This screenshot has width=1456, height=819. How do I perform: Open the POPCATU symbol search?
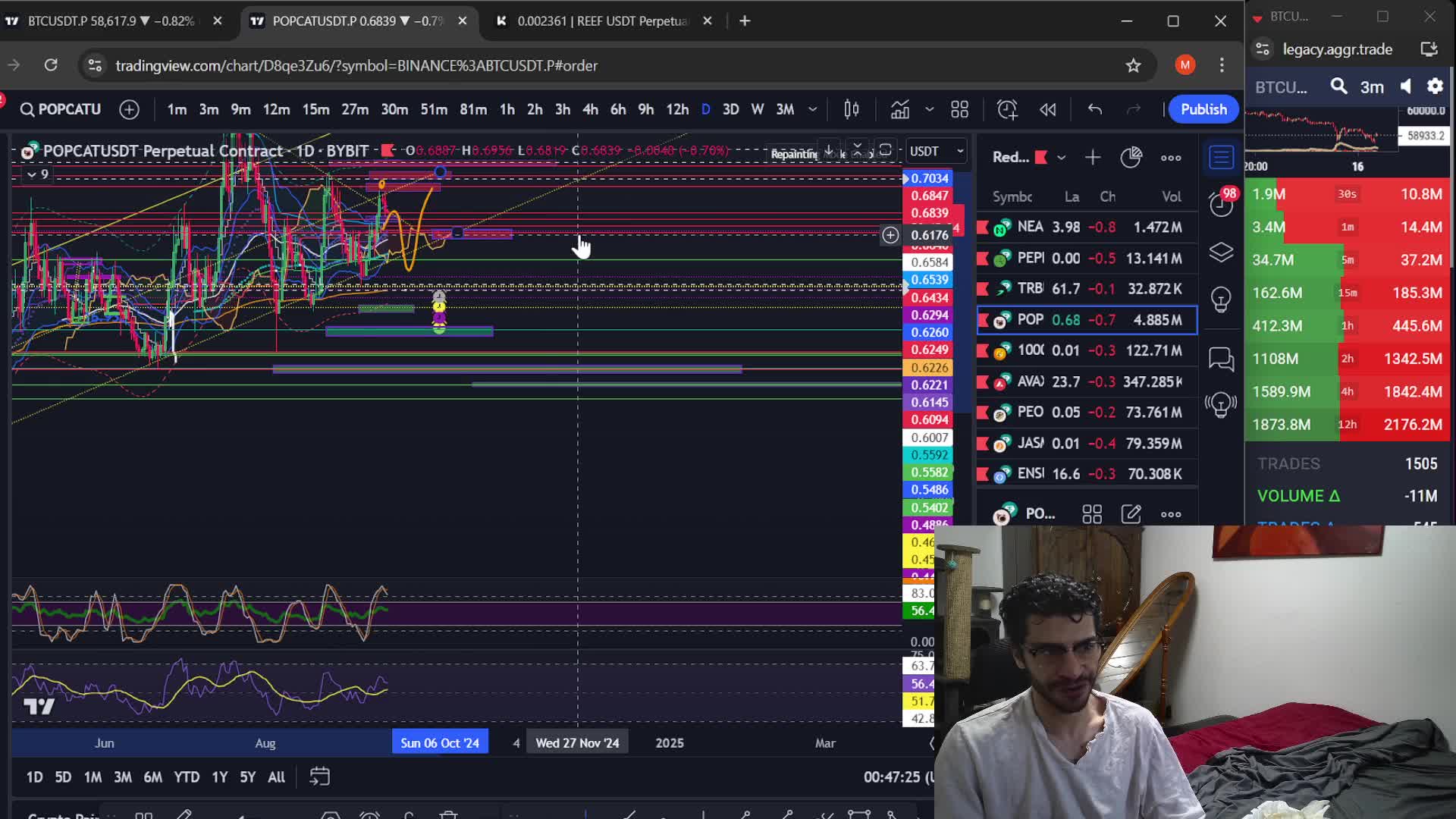pyautogui.click(x=60, y=109)
